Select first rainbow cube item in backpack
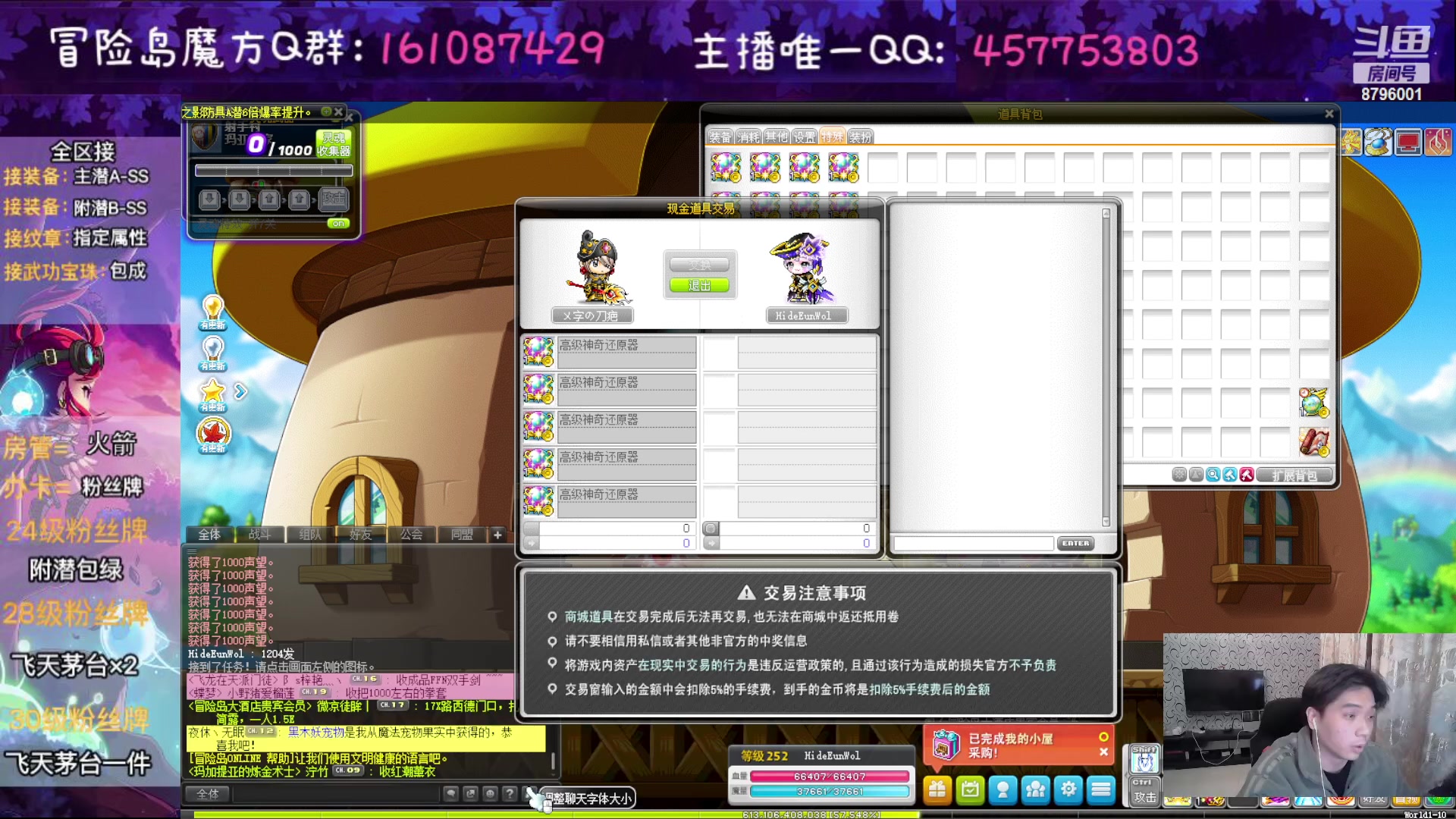1456x819 pixels. pos(726,167)
